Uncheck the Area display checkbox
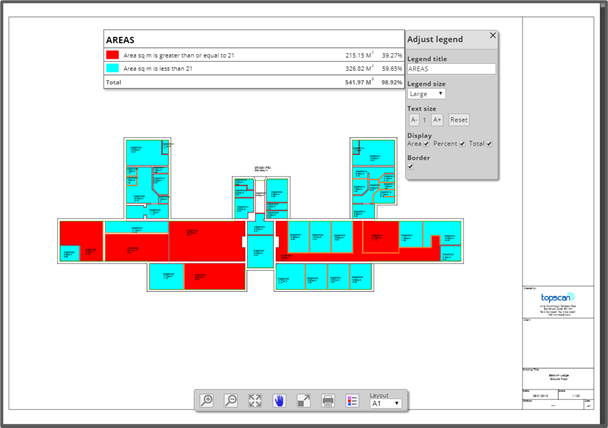The image size is (608, 428). coord(427,144)
